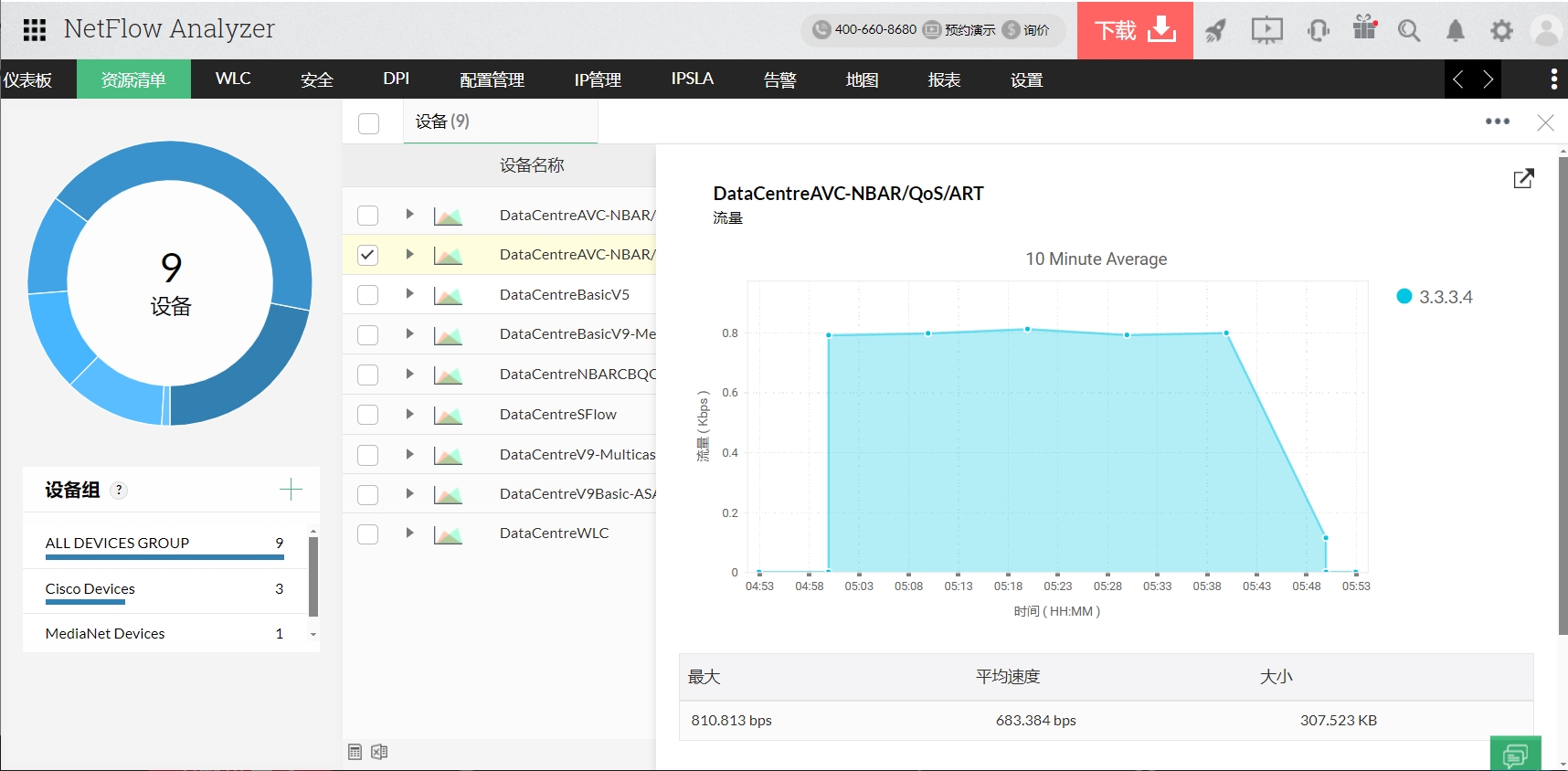Click the gift box icon
Image resolution: width=1568 pixels, height=771 pixels.
pos(1364,28)
